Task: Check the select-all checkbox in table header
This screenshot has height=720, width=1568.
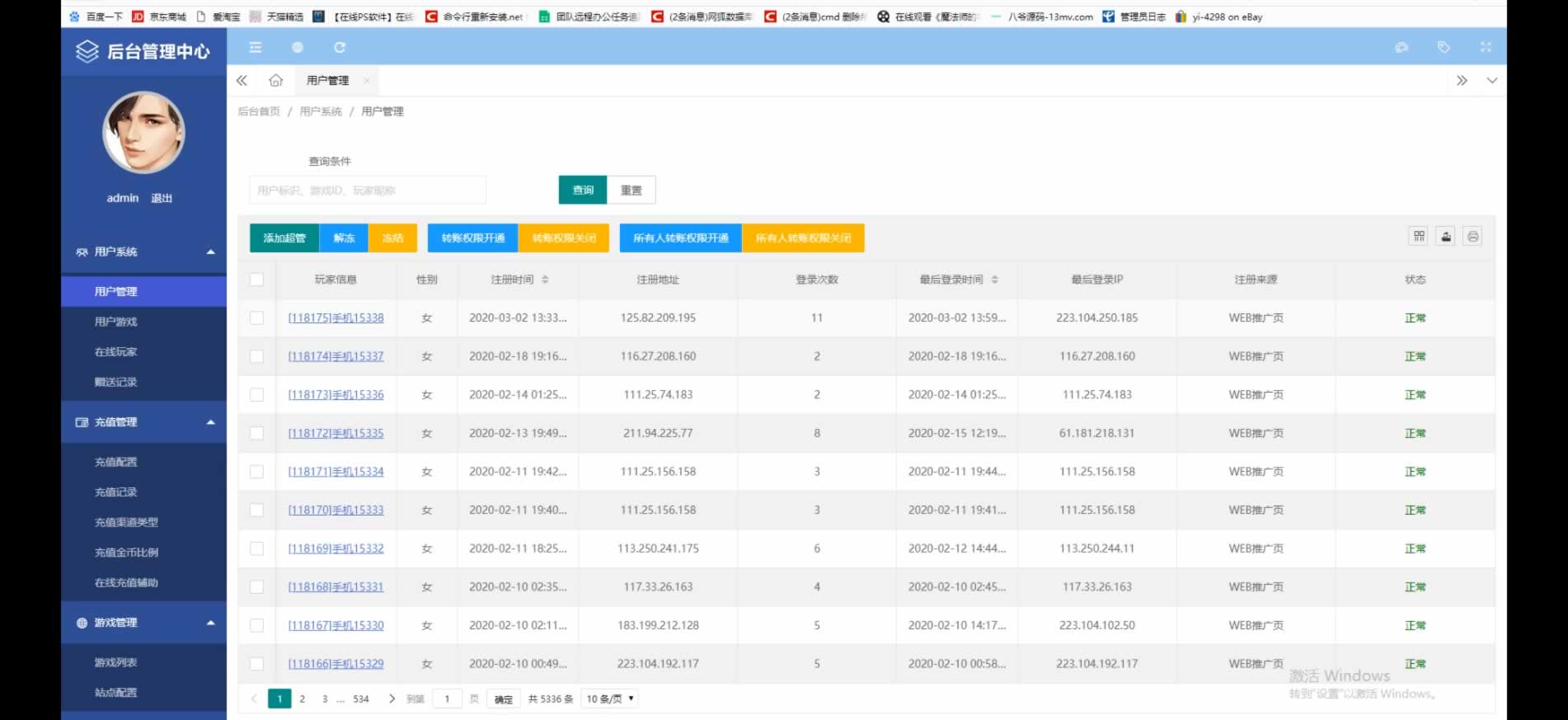Action: 256,280
